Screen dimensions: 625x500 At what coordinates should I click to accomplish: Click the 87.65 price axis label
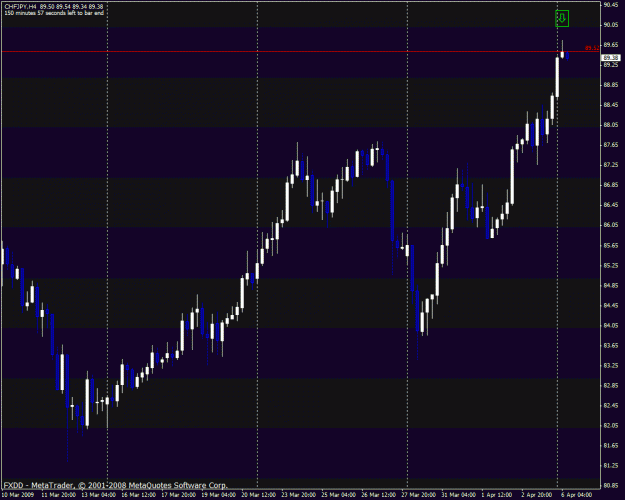point(611,145)
